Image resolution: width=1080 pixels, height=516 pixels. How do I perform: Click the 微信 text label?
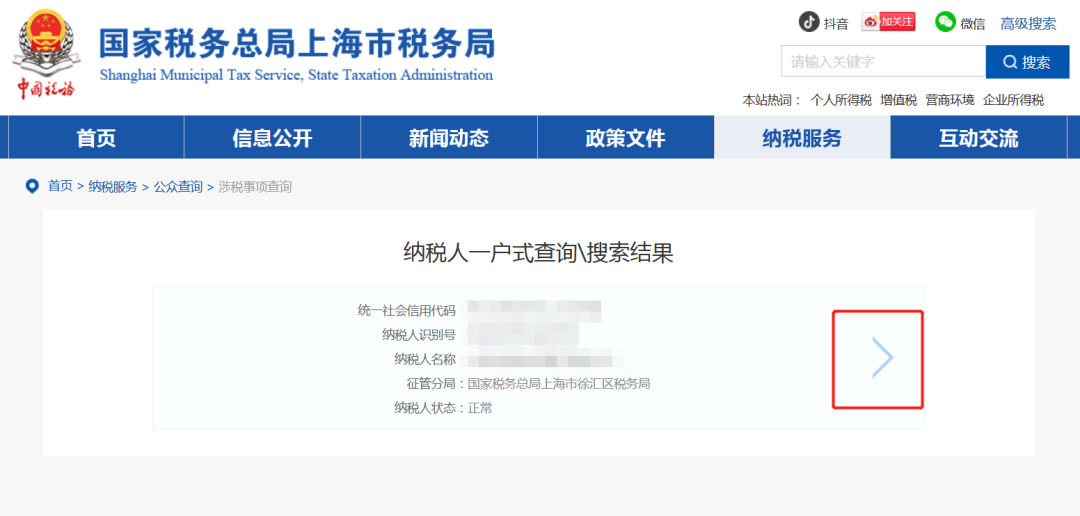point(973,24)
